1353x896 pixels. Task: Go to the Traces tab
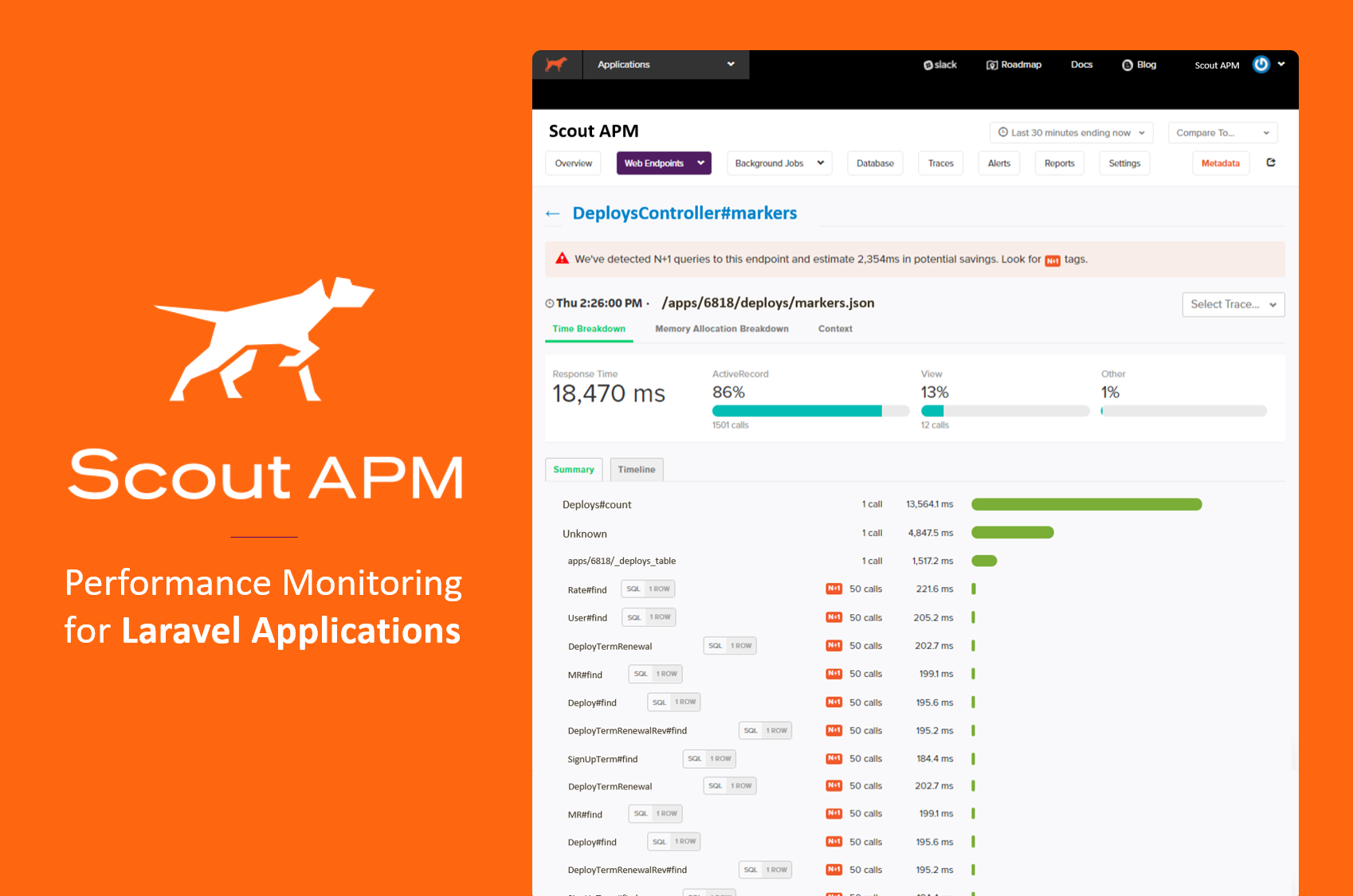[x=940, y=163]
